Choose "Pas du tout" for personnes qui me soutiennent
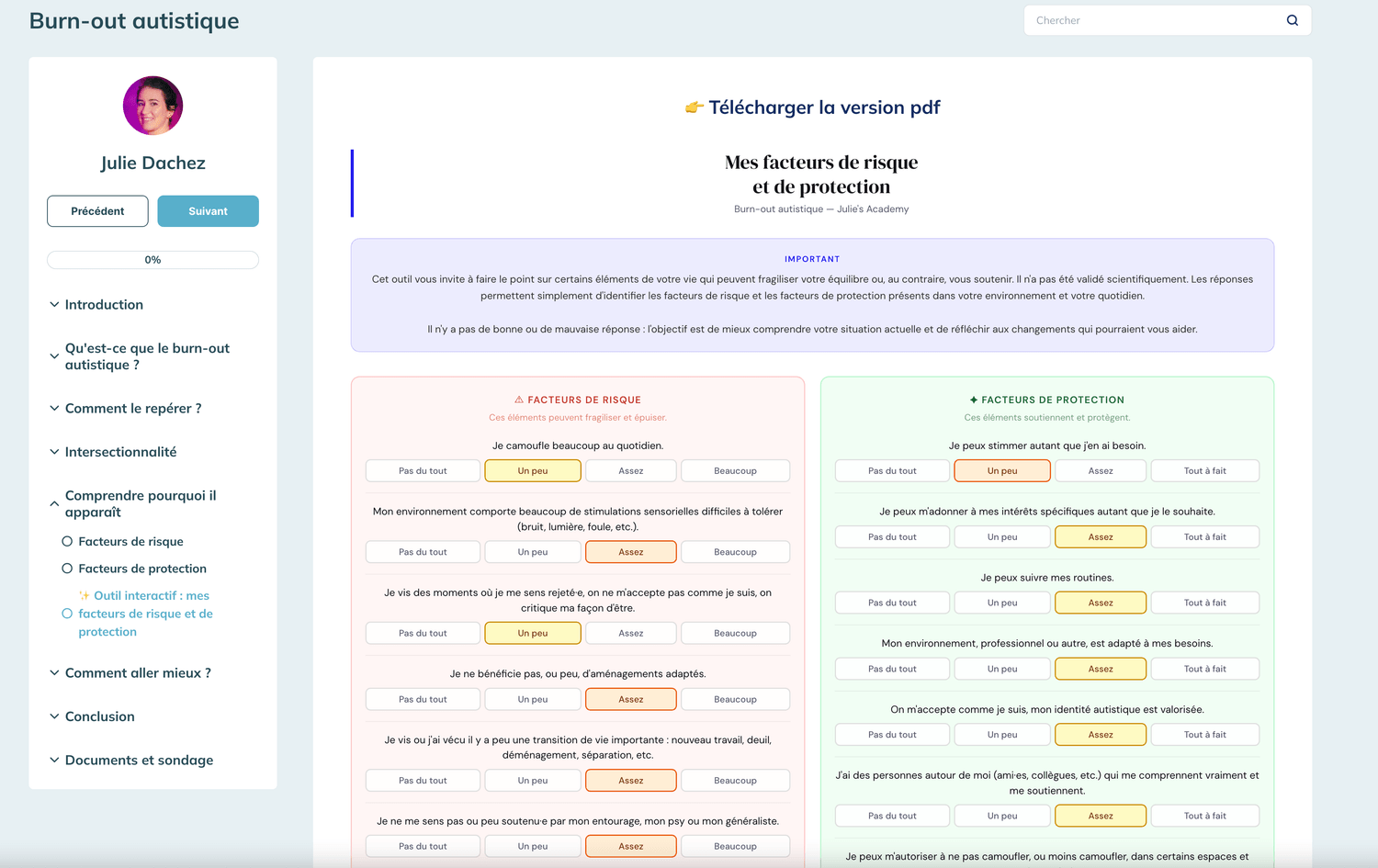This screenshot has width=1378, height=868. point(892,817)
